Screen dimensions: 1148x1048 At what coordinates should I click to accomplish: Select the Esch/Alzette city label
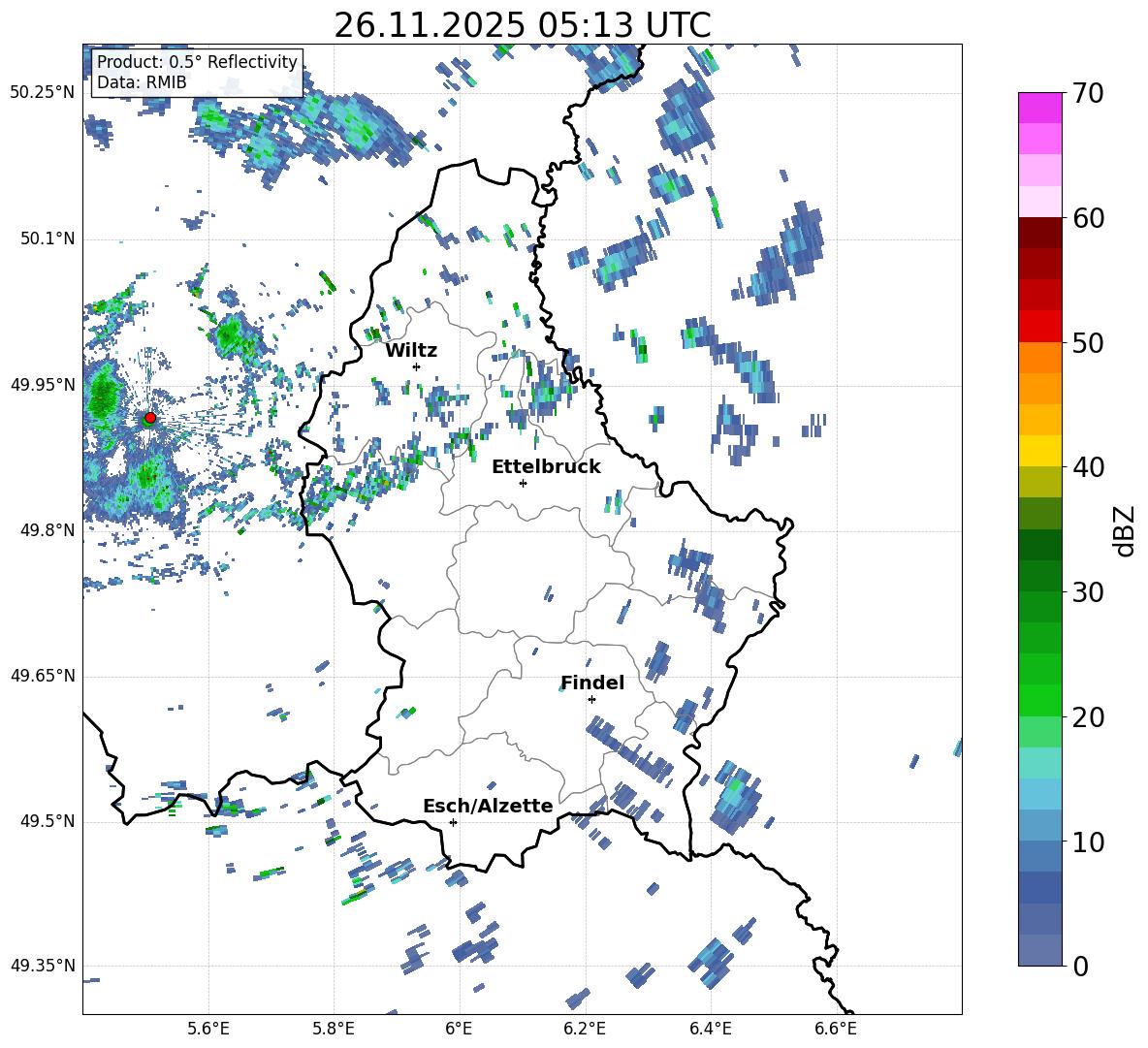[x=488, y=806]
